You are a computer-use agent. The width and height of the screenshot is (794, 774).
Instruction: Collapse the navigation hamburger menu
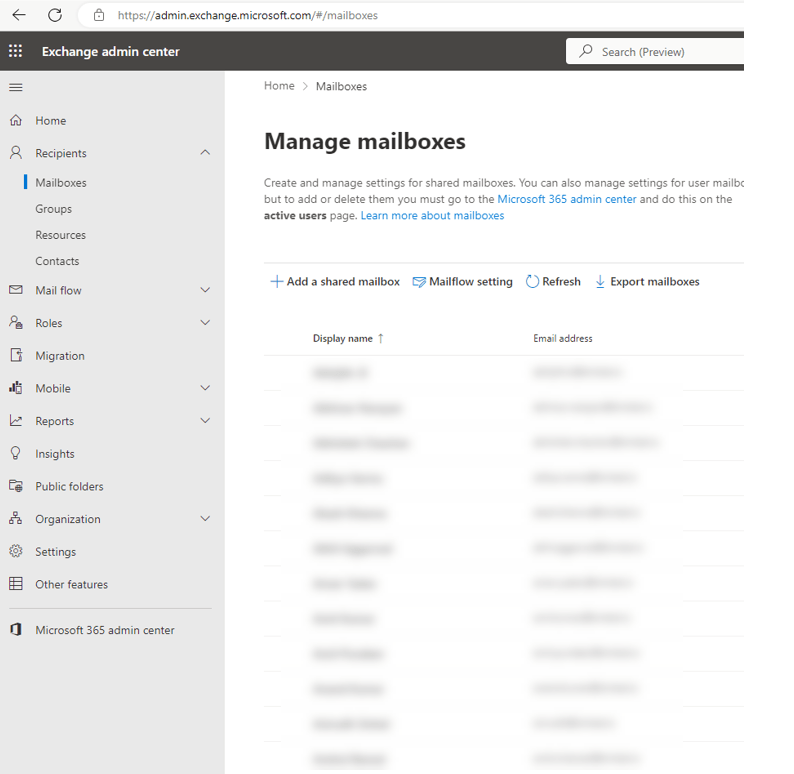coord(15,88)
